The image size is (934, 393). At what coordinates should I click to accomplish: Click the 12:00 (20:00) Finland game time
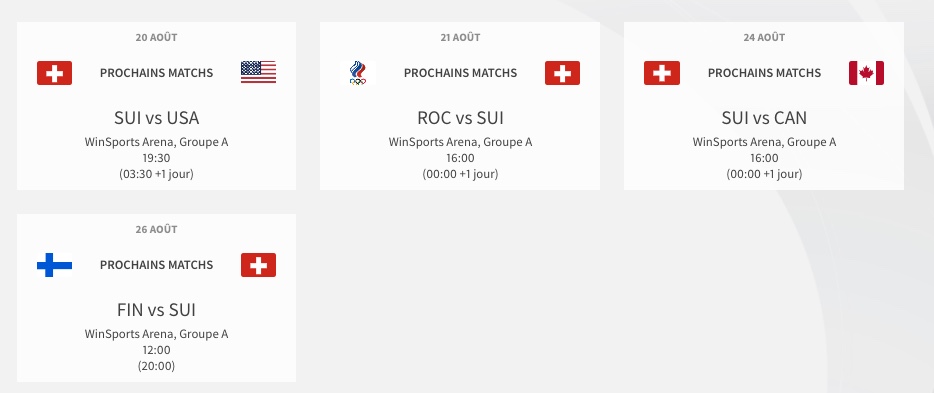click(157, 358)
